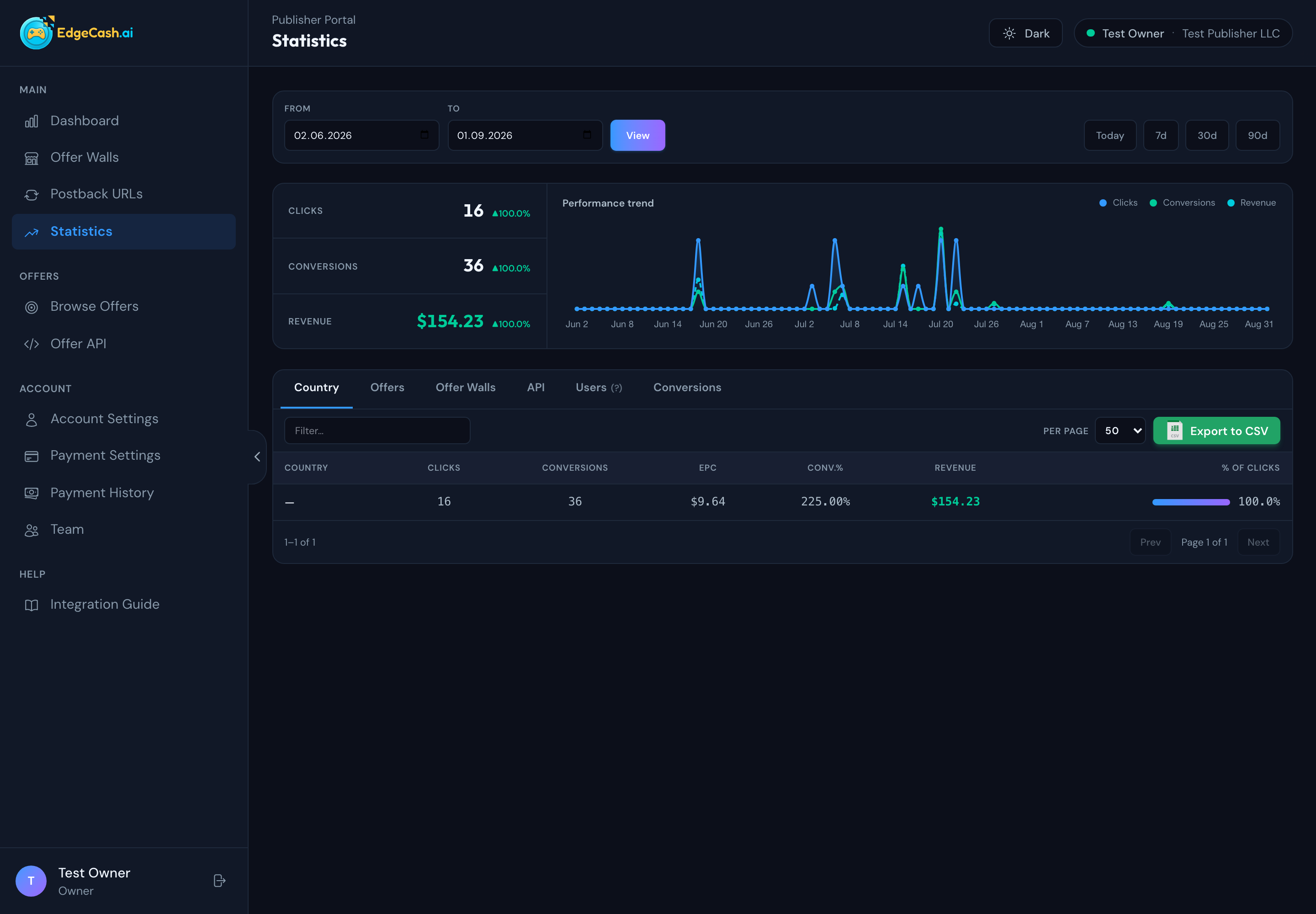1316x914 pixels.
Task: Sort by the CONVERSIONS column header
Action: [x=575, y=468]
